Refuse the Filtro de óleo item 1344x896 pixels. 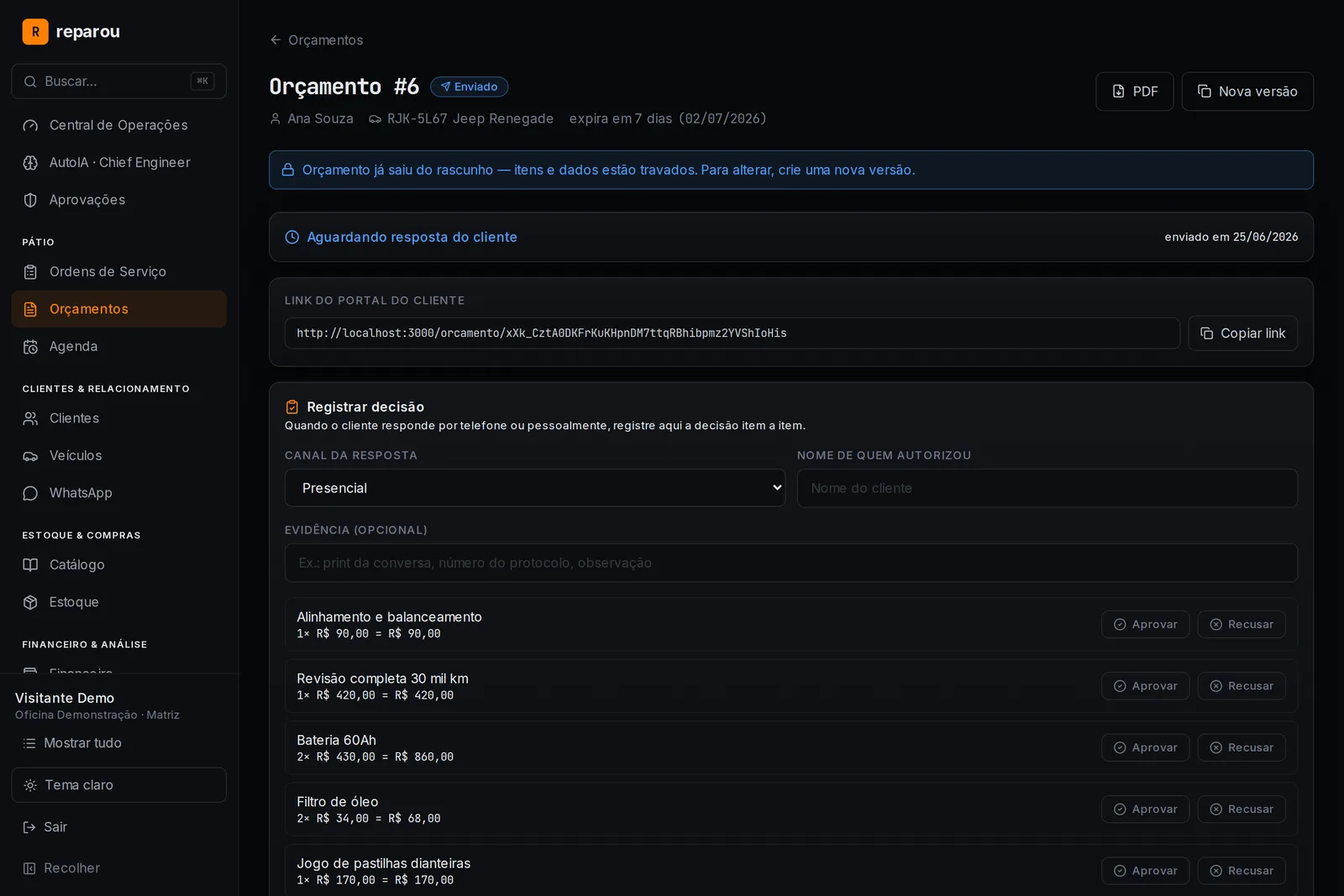[1242, 810]
